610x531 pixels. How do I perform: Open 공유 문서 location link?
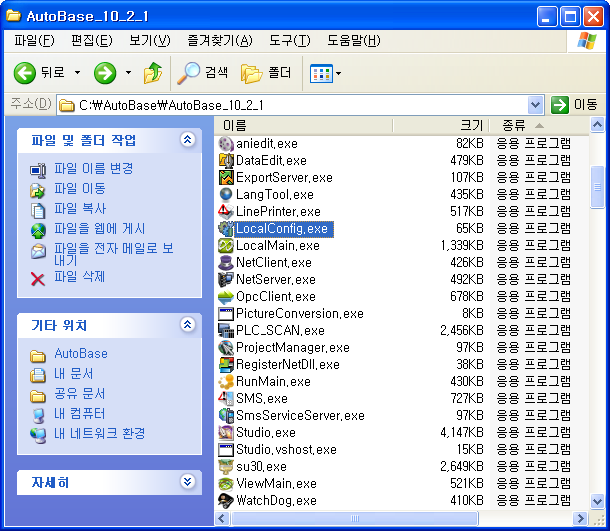pyautogui.click(x=80, y=394)
